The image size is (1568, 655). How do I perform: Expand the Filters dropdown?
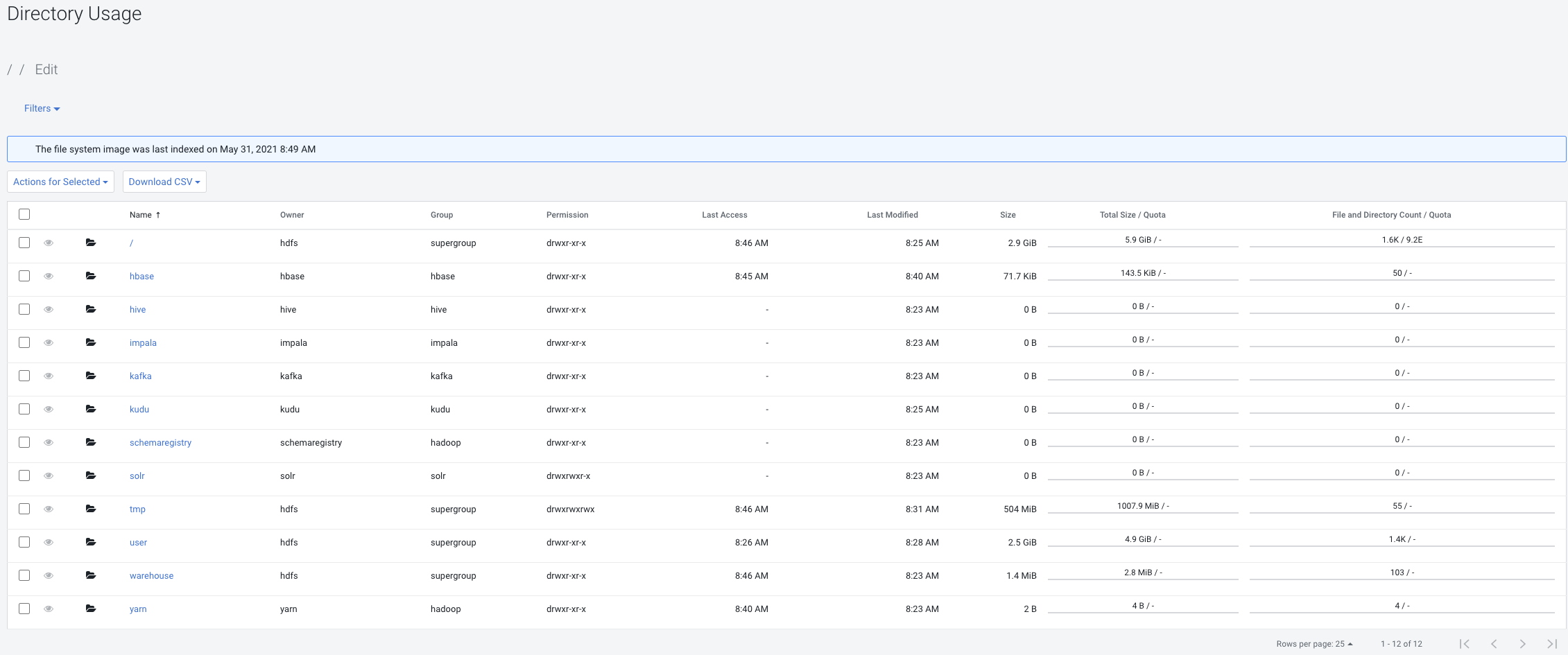pos(42,108)
